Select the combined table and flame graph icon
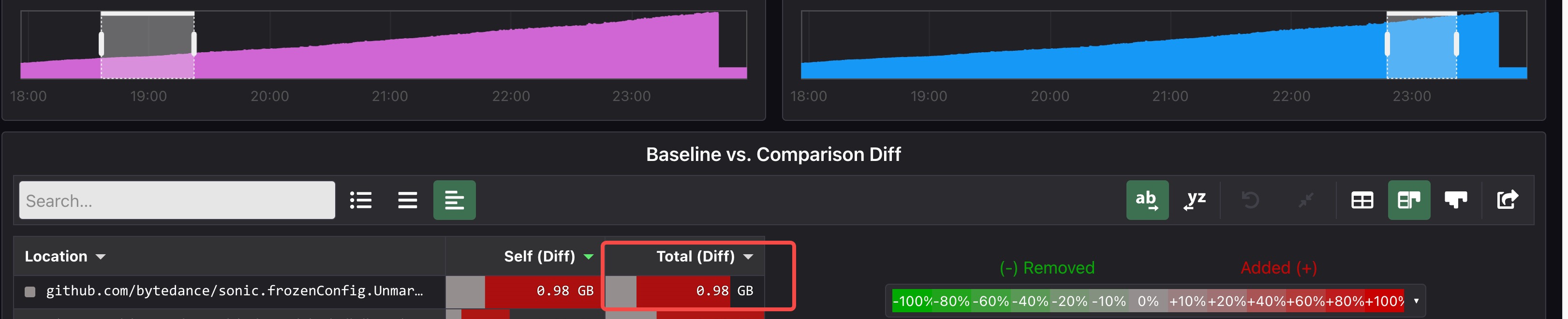The width and height of the screenshot is (1568, 319). pos(1409,200)
